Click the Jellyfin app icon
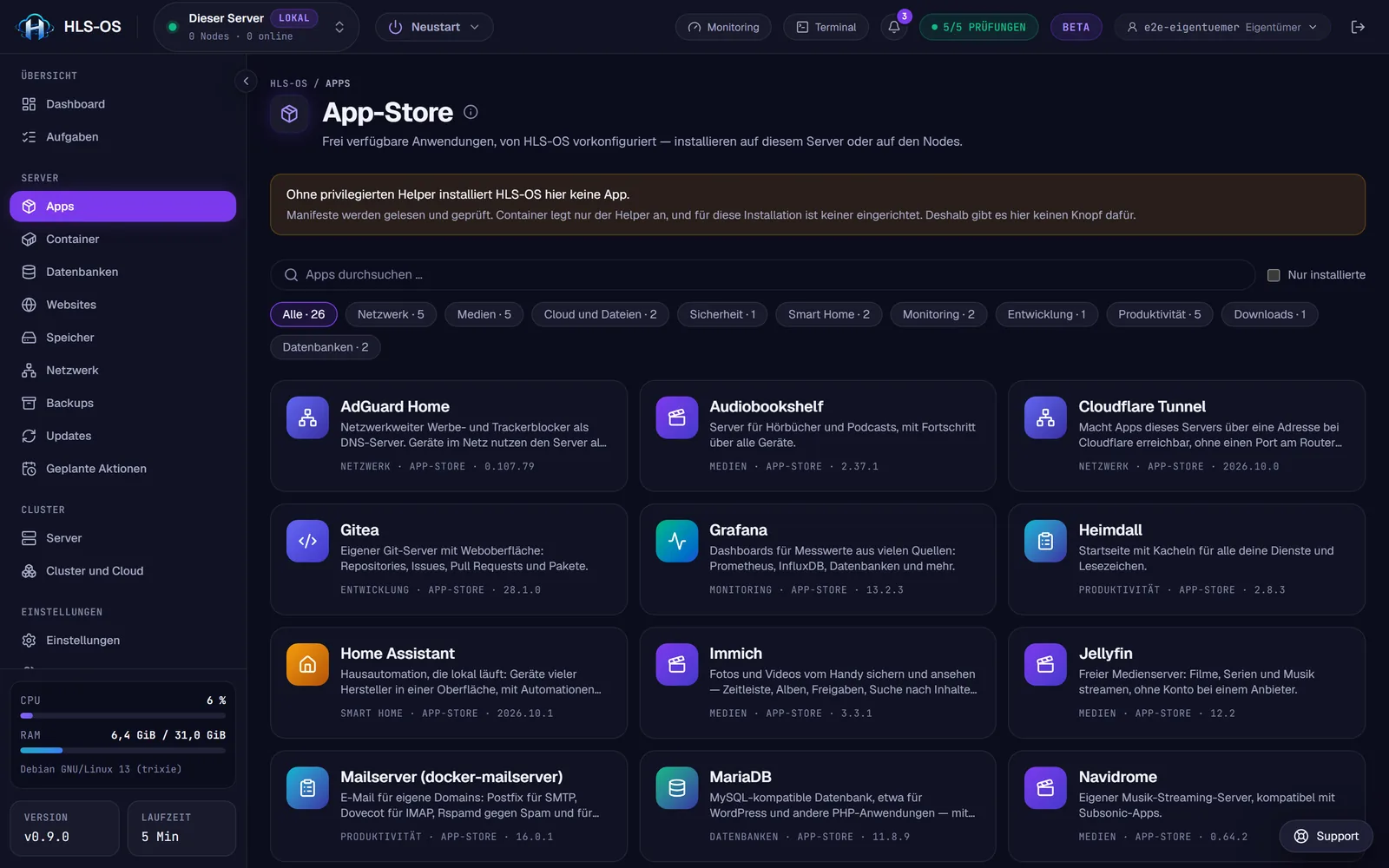Image resolution: width=1389 pixels, height=868 pixels. coord(1045,664)
